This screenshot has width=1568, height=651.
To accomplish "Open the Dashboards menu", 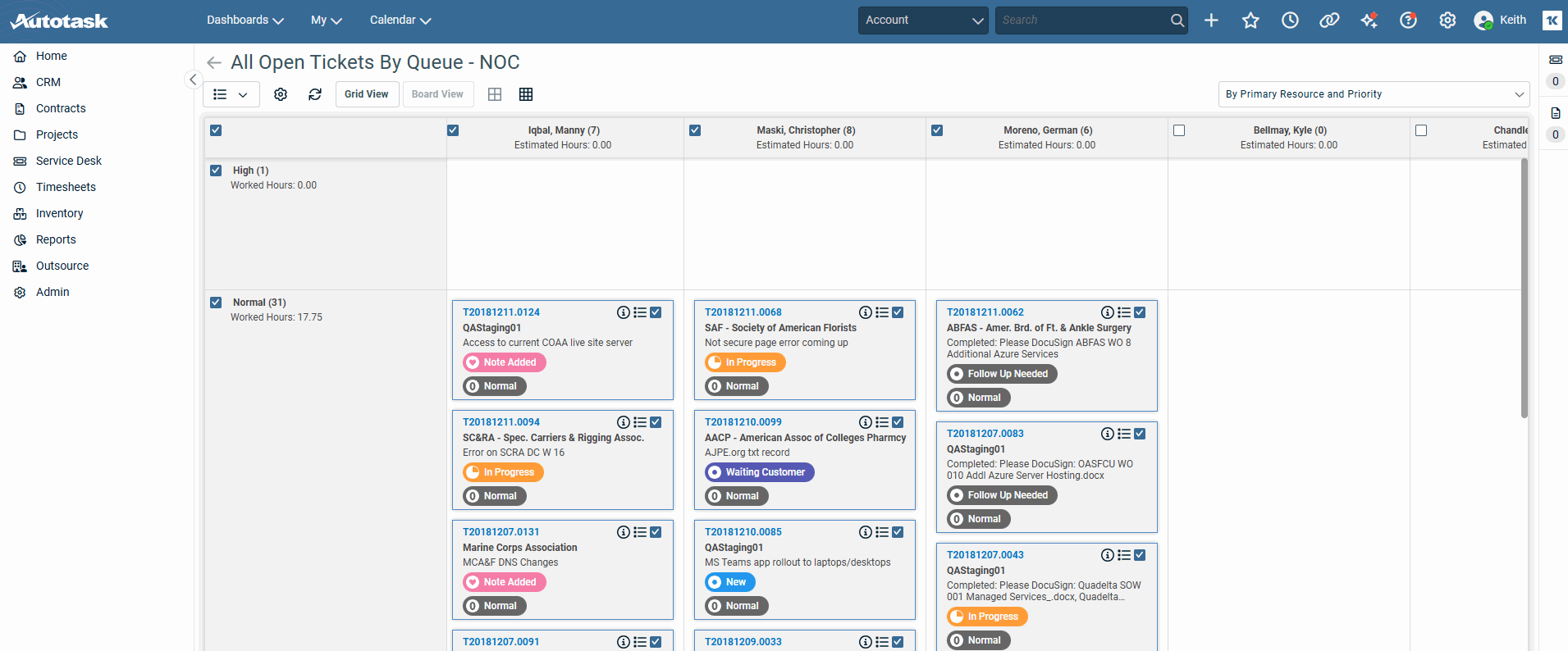I will coord(245,20).
